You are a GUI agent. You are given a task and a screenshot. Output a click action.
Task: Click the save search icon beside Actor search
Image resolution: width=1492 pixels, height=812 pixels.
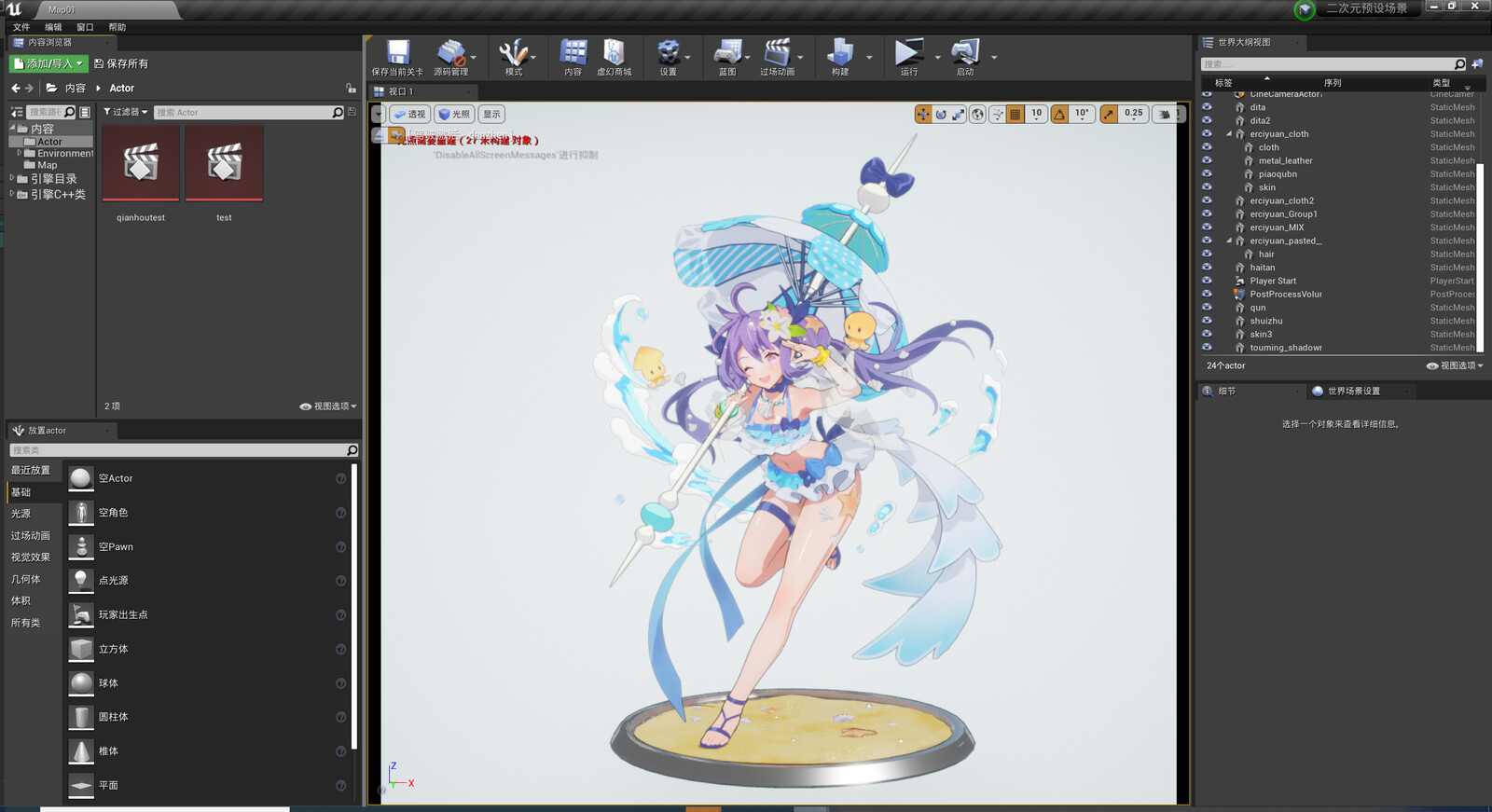(352, 112)
